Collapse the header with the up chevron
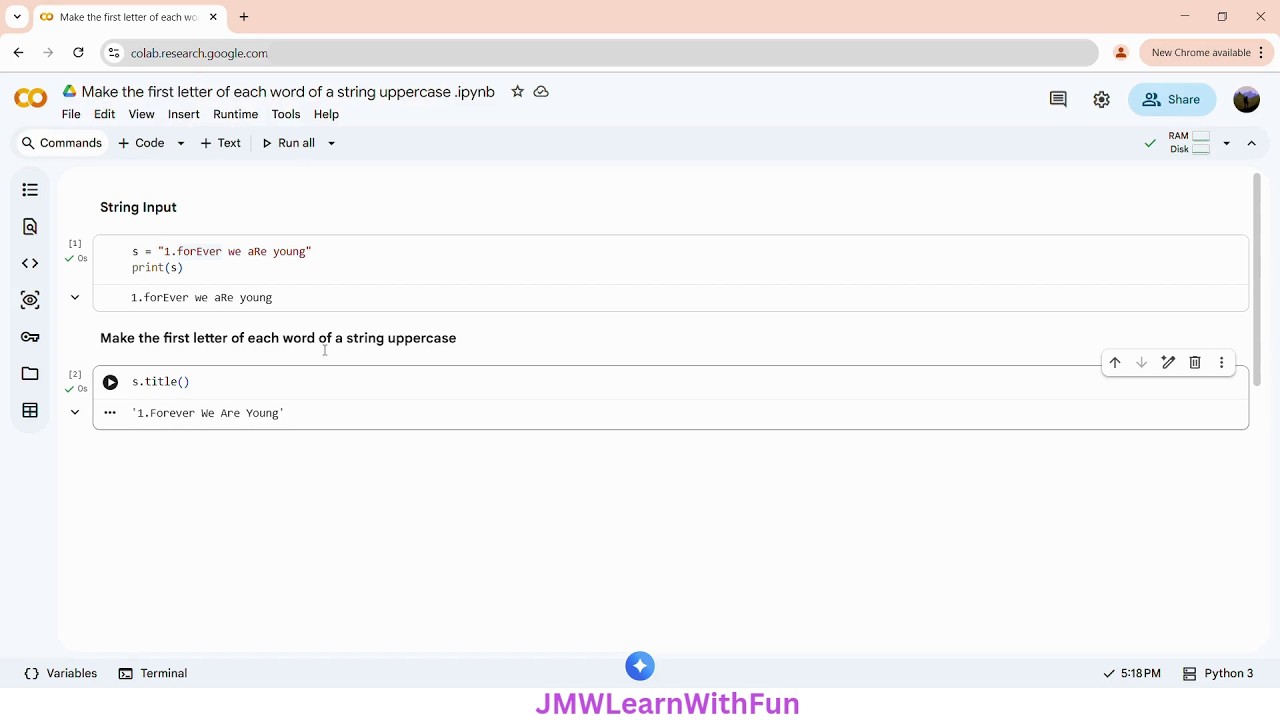 coord(1252,143)
